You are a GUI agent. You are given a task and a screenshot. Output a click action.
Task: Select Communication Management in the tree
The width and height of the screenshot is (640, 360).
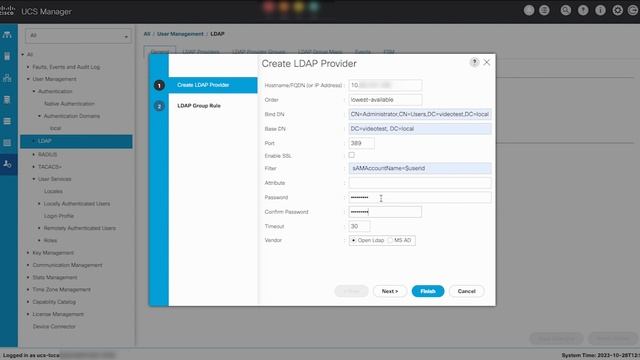[67, 265]
